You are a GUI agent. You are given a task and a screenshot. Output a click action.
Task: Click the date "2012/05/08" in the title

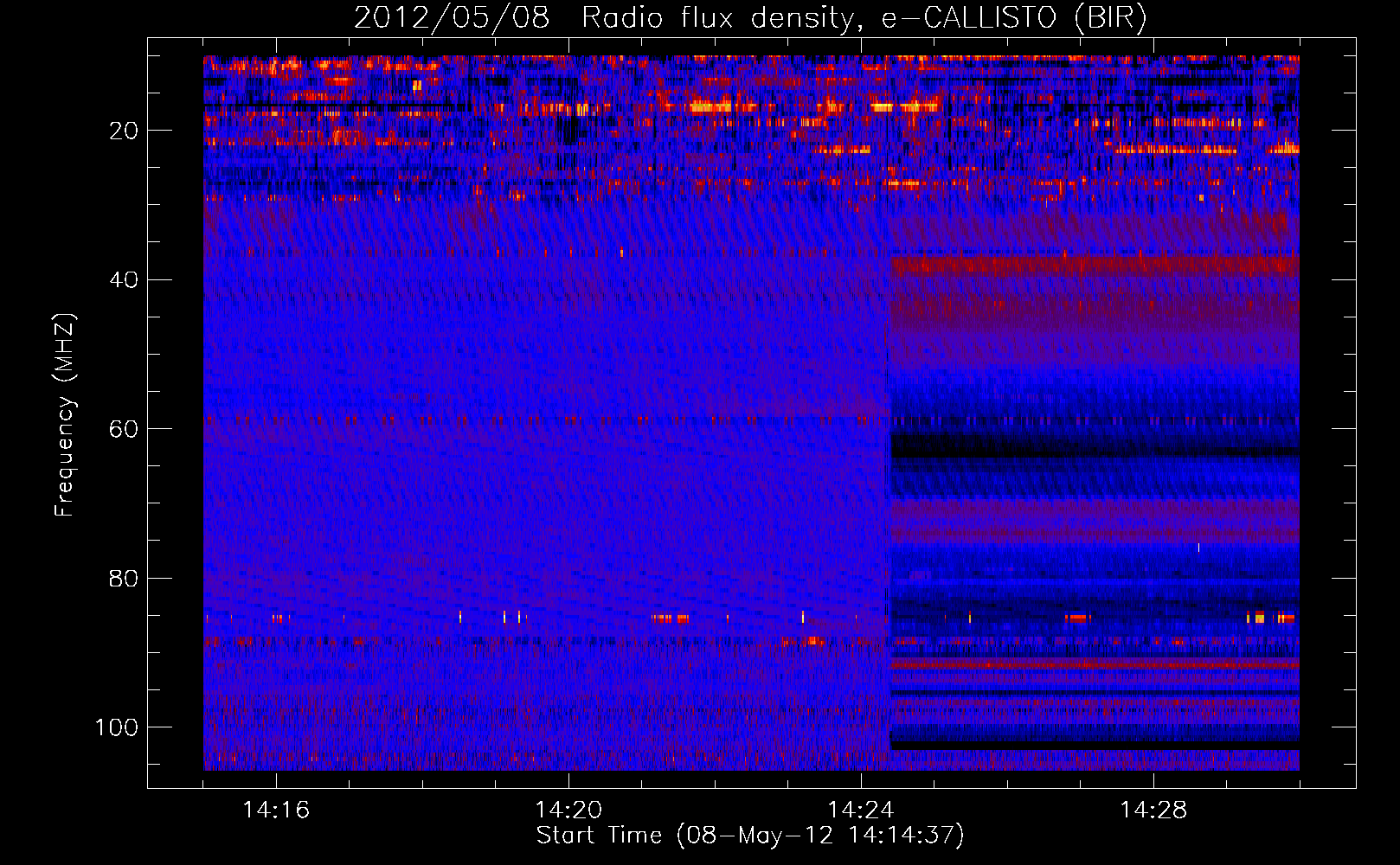click(452, 18)
